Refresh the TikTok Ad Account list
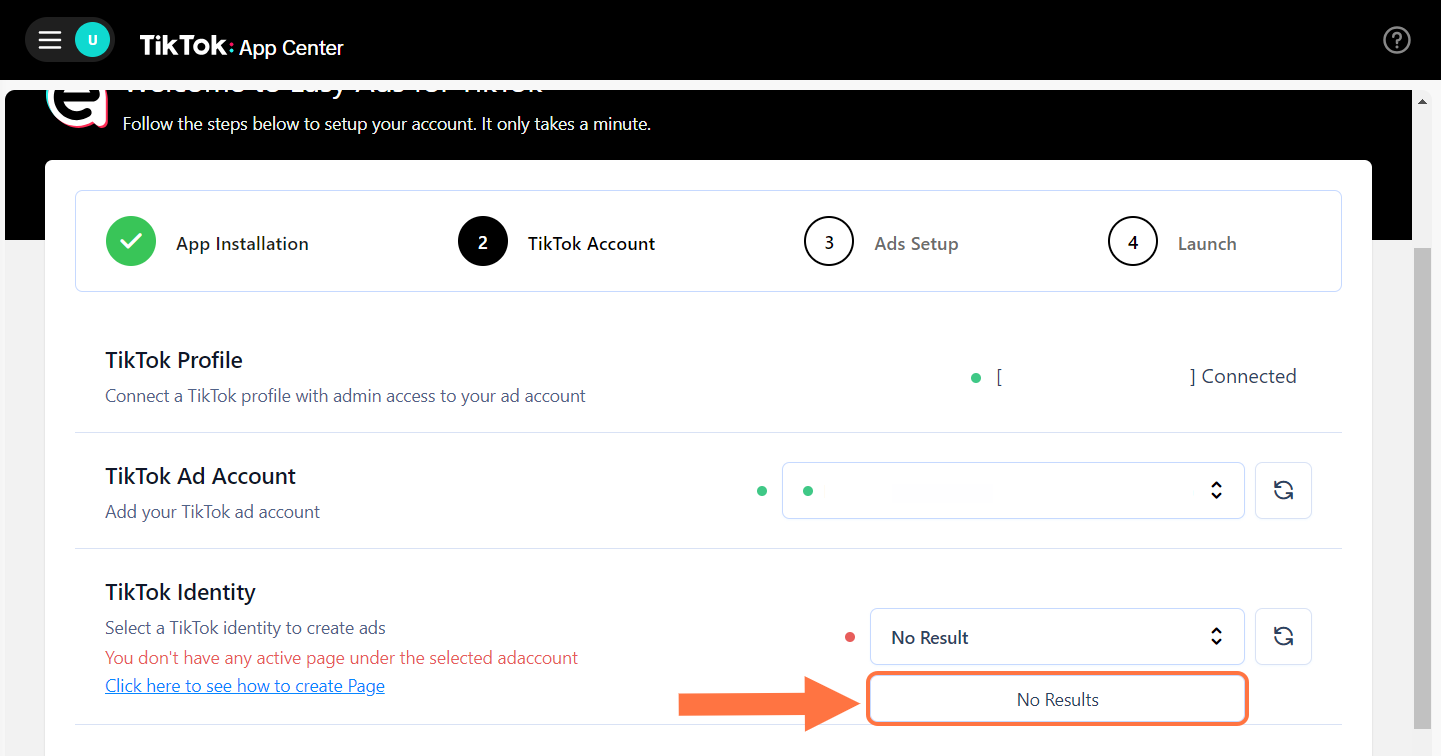Image resolution: width=1441 pixels, height=756 pixels. pos(1283,490)
